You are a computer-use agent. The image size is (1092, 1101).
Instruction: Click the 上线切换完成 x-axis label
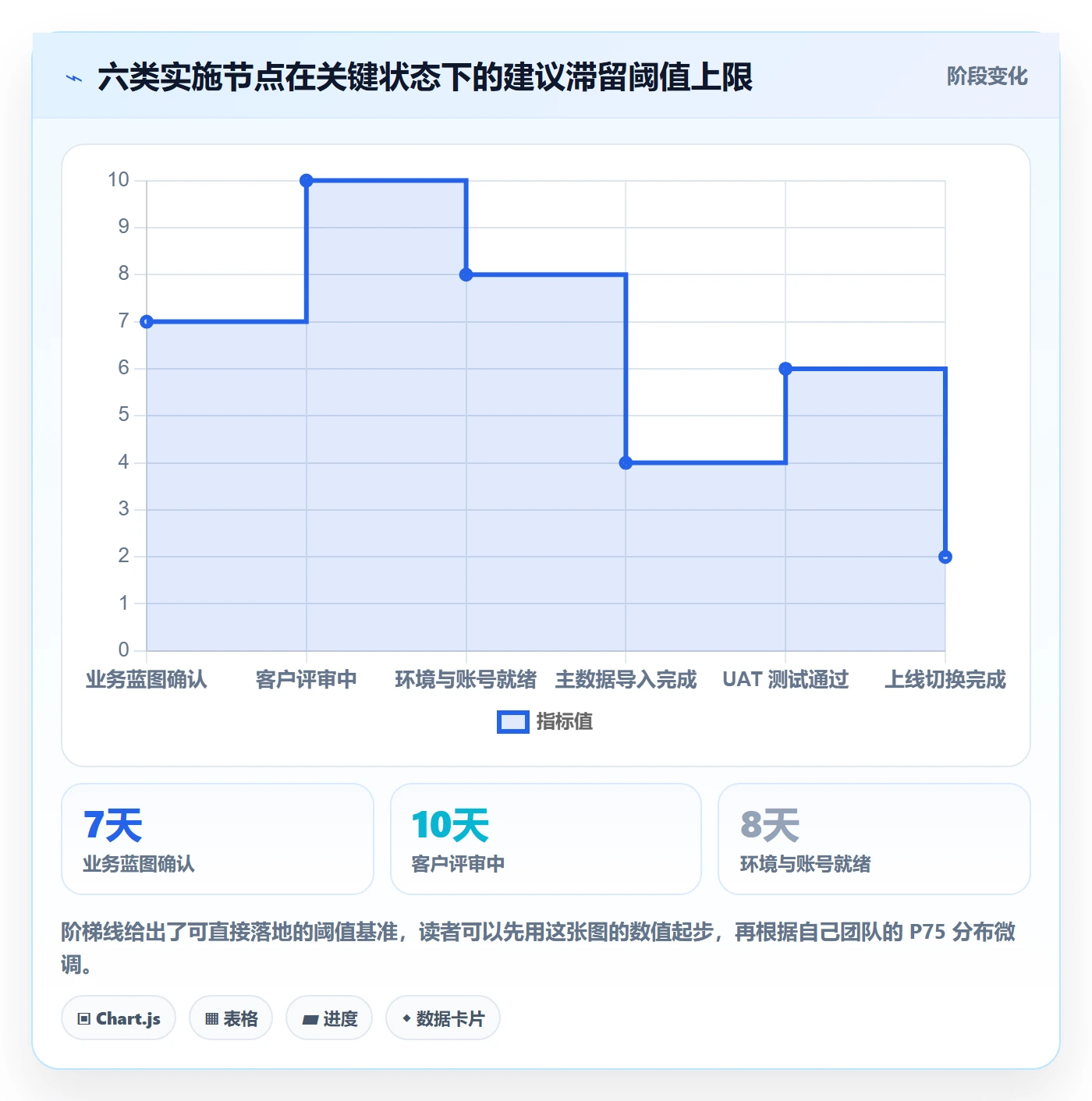coord(945,679)
